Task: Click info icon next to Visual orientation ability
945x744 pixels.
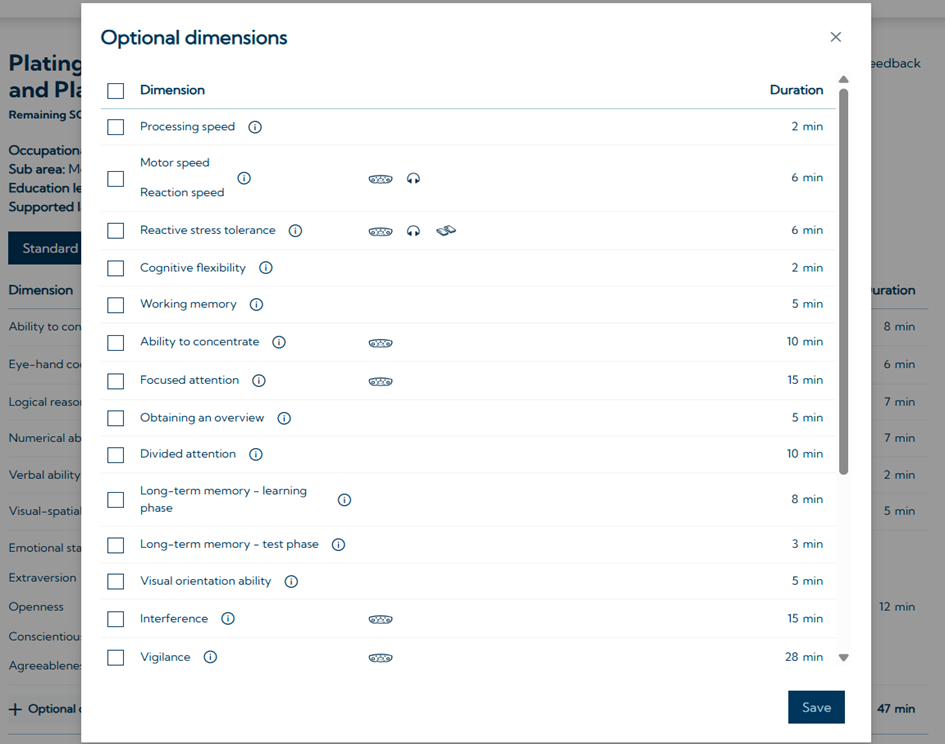Action: coord(291,581)
